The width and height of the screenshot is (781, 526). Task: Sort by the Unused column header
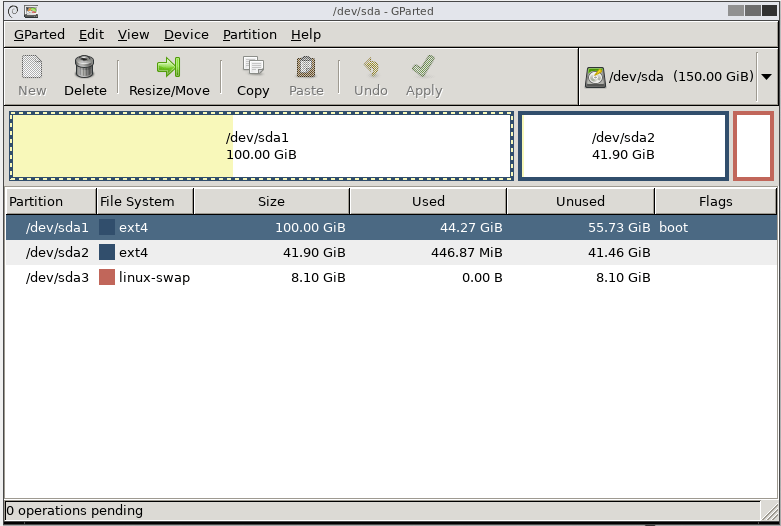point(580,201)
